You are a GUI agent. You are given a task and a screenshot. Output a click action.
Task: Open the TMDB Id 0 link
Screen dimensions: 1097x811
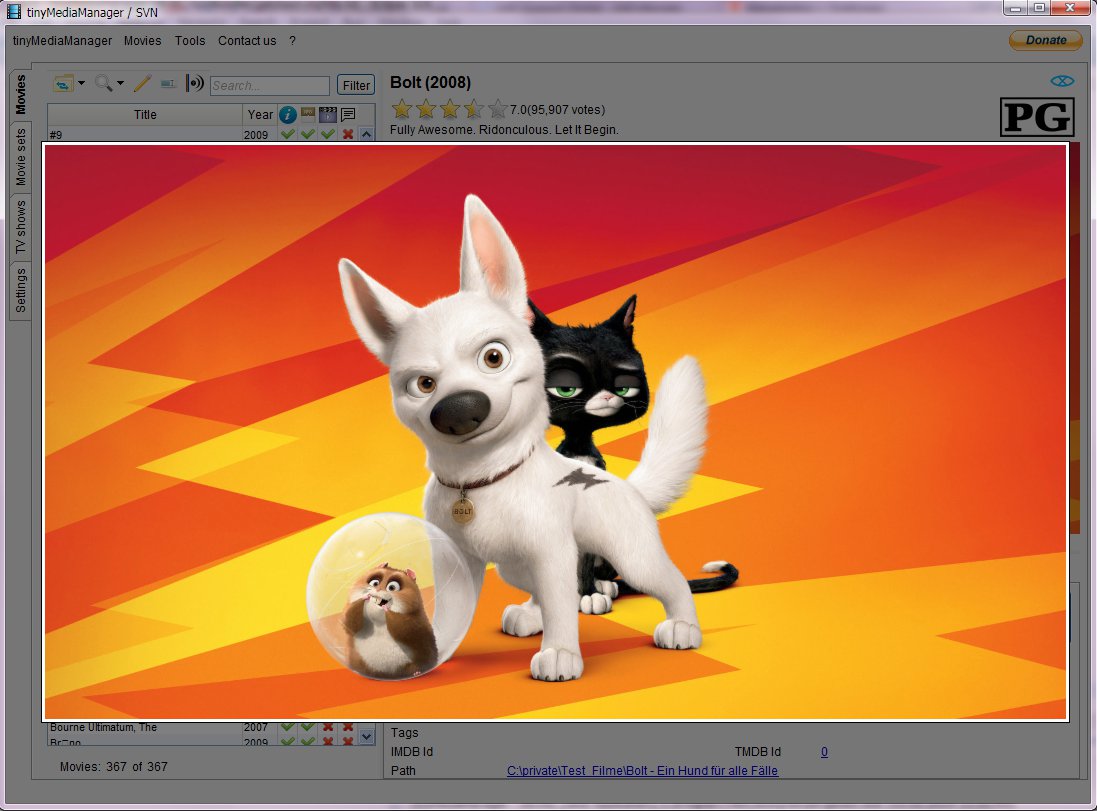tap(824, 752)
